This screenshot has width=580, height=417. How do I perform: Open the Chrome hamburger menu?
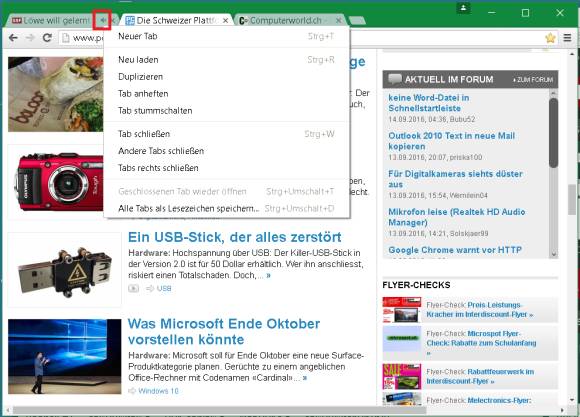pos(567,38)
